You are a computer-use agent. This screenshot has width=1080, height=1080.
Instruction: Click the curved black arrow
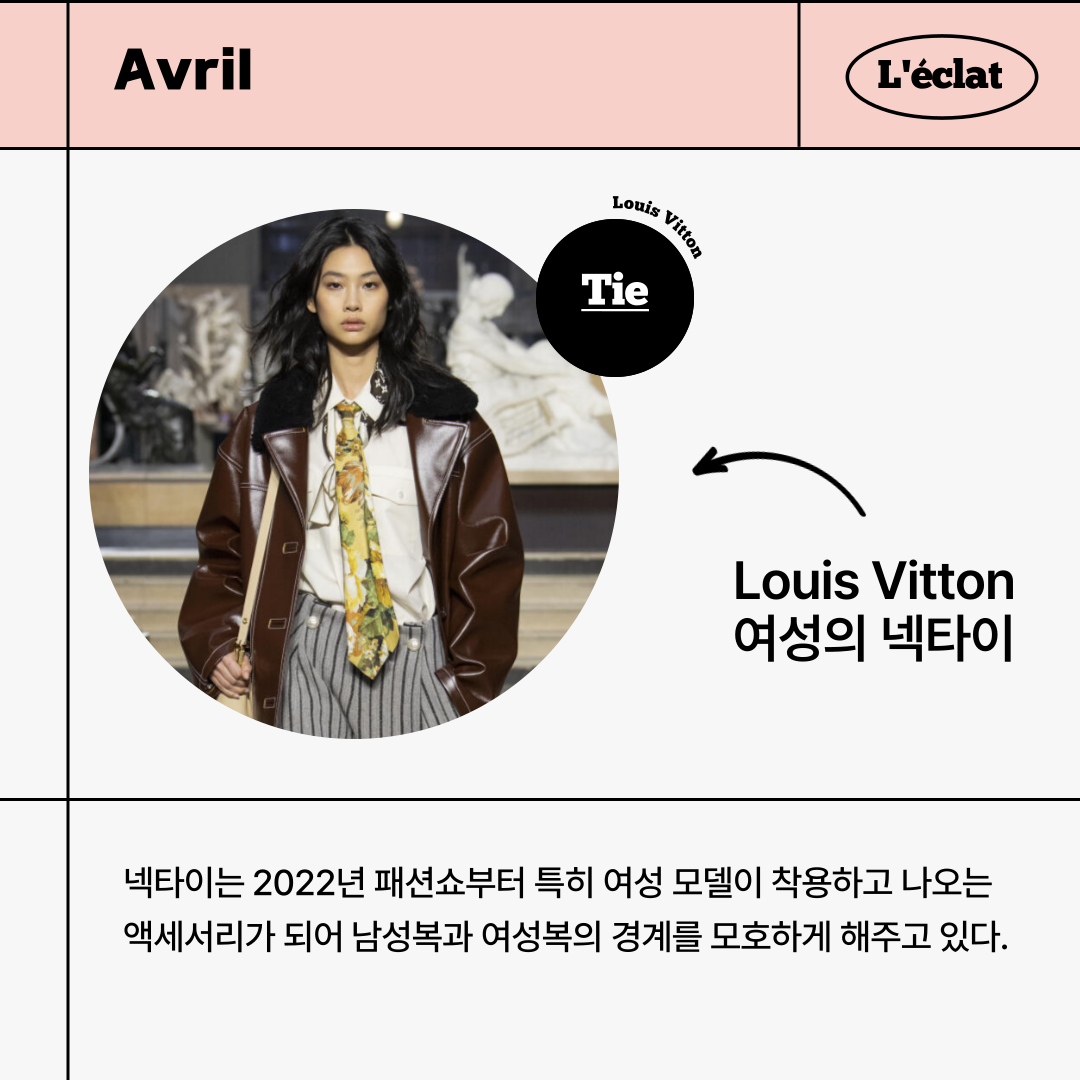point(778,480)
